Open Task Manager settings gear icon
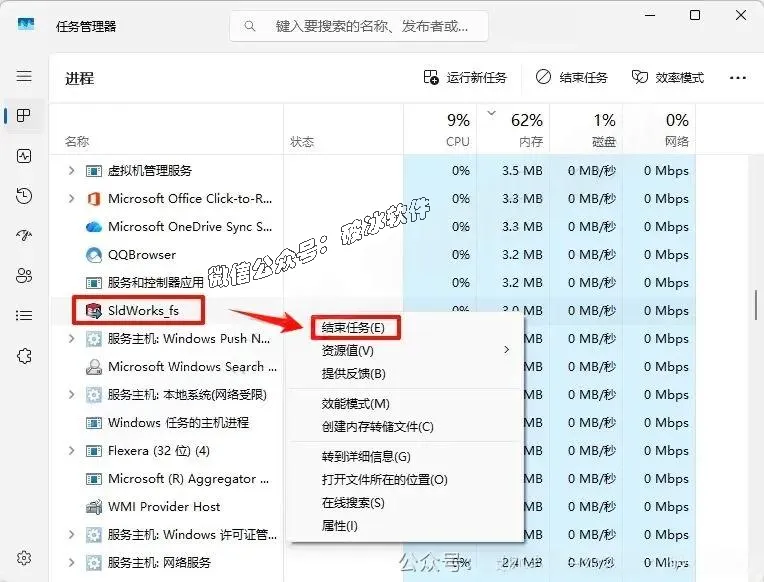This screenshot has width=764, height=582. point(24,557)
